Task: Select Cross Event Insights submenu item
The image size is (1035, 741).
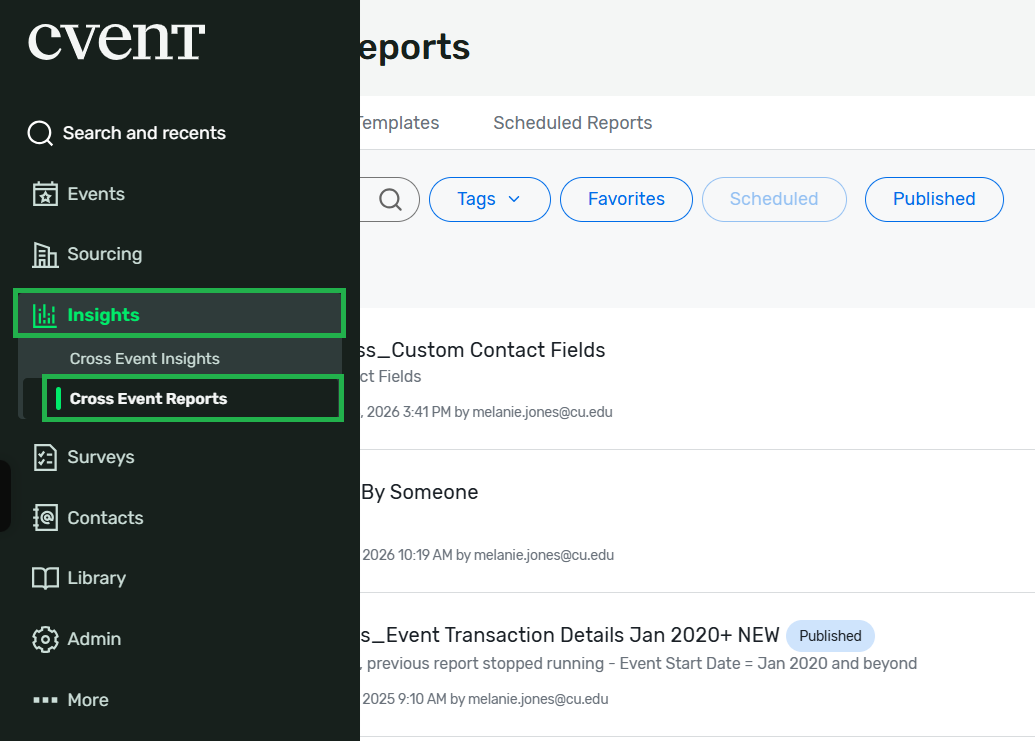Action: [145, 359]
